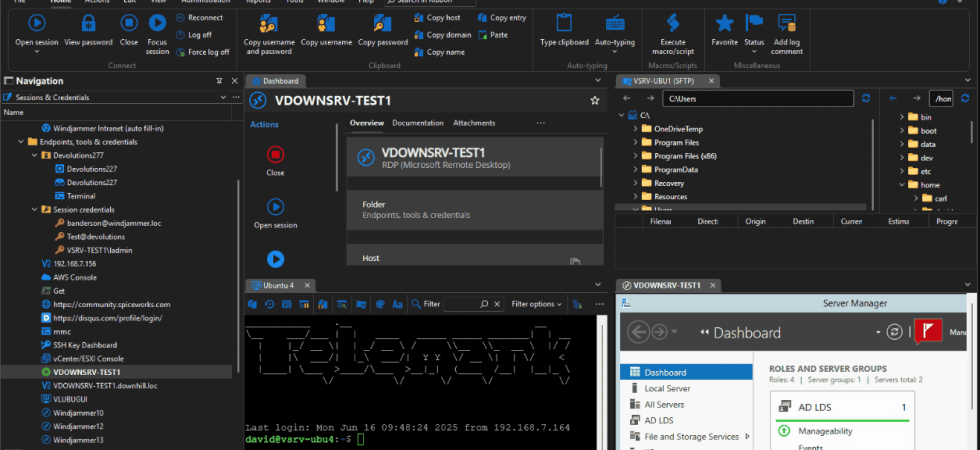The width and height of the screenshot is (980, 450).
Task: Click the Force log off icon
Action: (180, 52)
